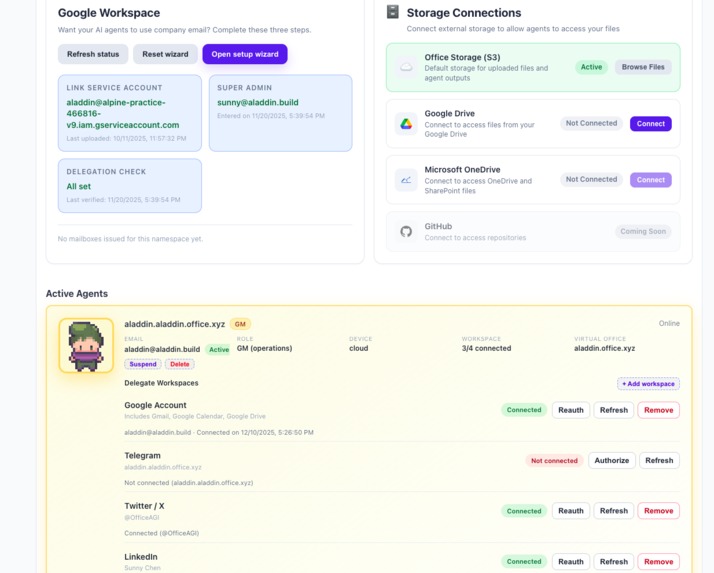Click Twitter / X Connected status badge

point(524,511)
